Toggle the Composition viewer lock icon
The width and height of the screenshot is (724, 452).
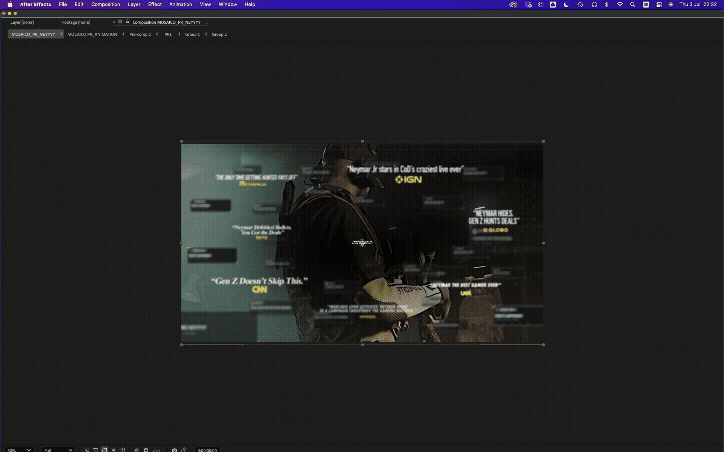coord(127,21)
